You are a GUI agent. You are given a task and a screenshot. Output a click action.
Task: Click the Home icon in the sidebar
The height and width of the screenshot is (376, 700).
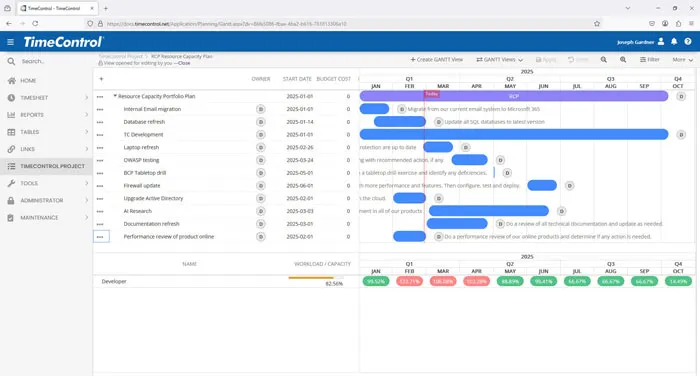click(12, 81)
